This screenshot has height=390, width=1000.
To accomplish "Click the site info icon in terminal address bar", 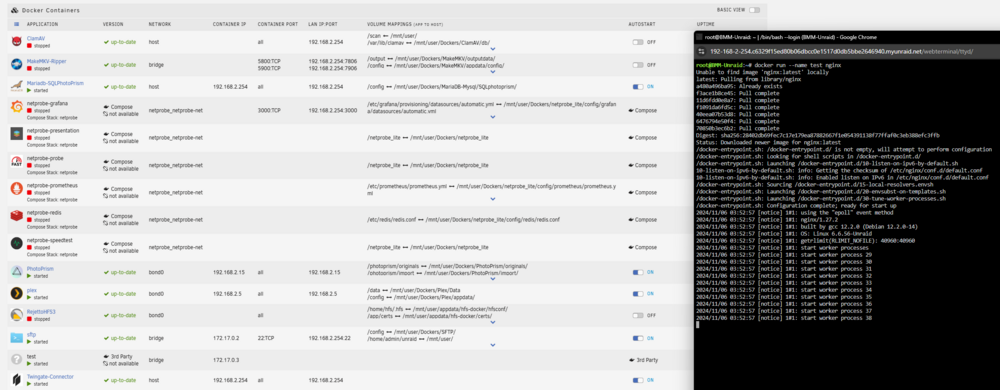I will (x=702, y=52).
